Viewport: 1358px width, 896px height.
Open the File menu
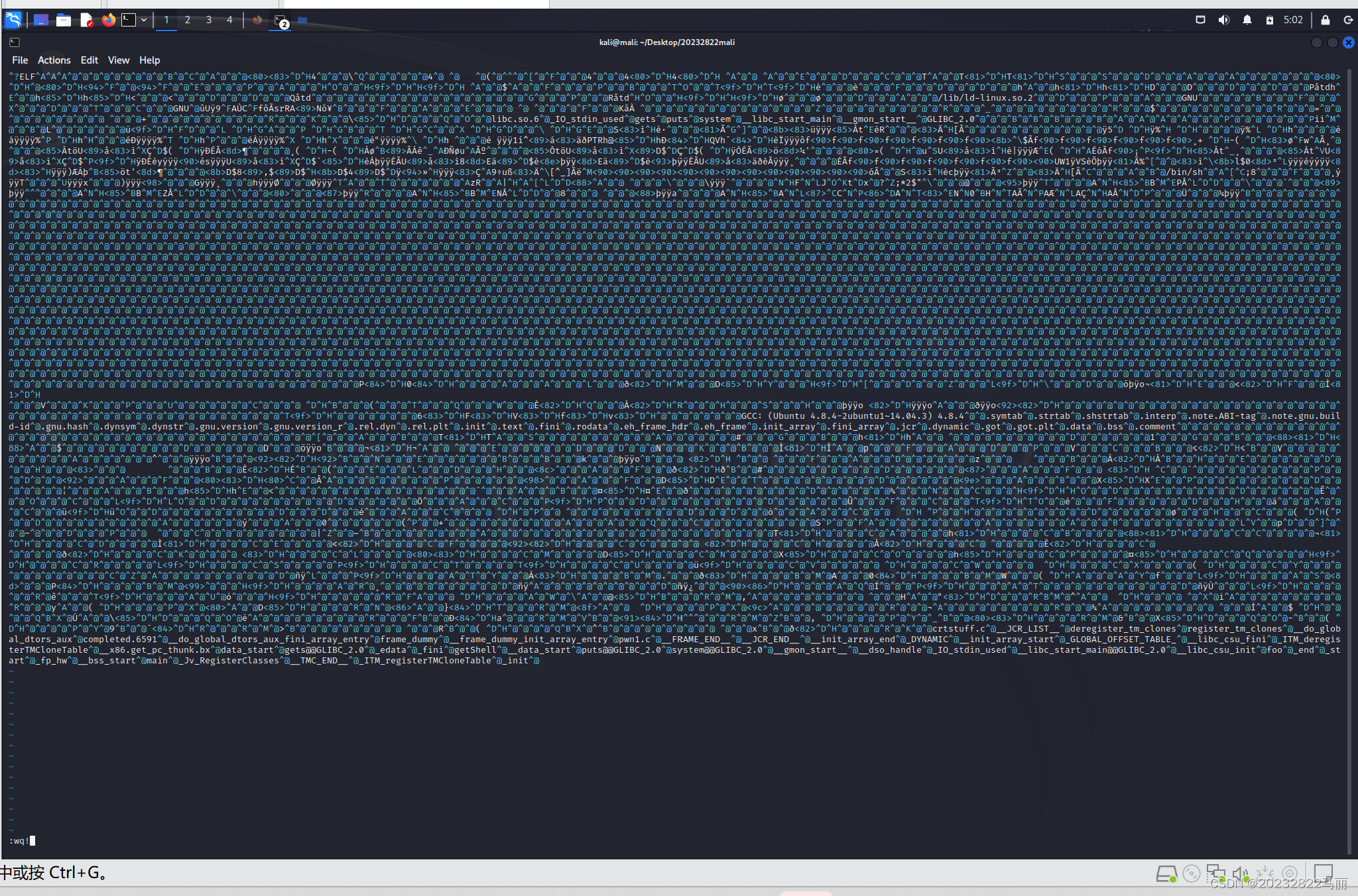pyautogui.click(x=20, y=60)
